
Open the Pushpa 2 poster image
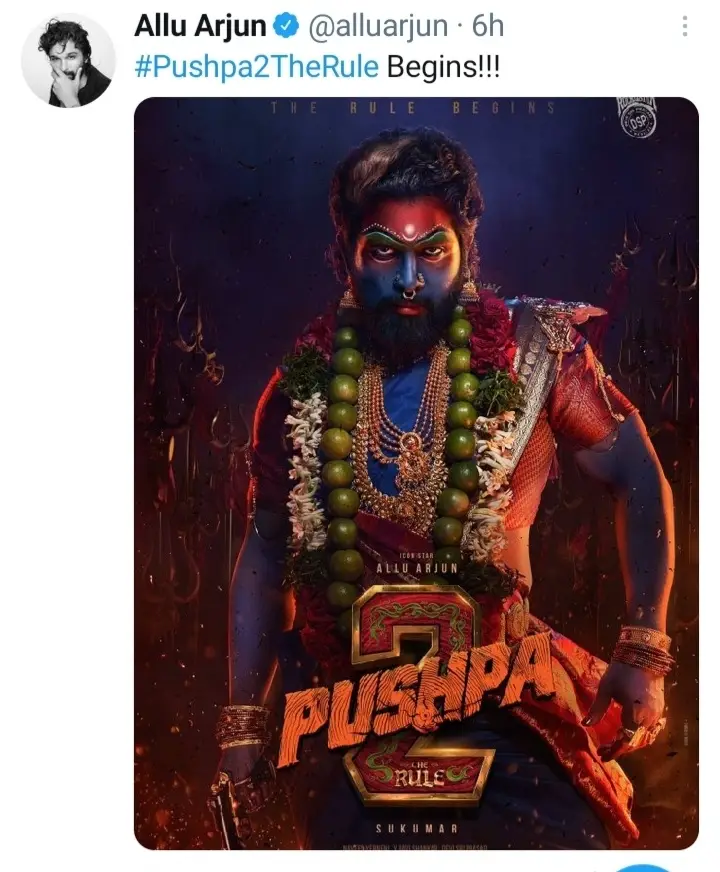[x=416, y=473]
